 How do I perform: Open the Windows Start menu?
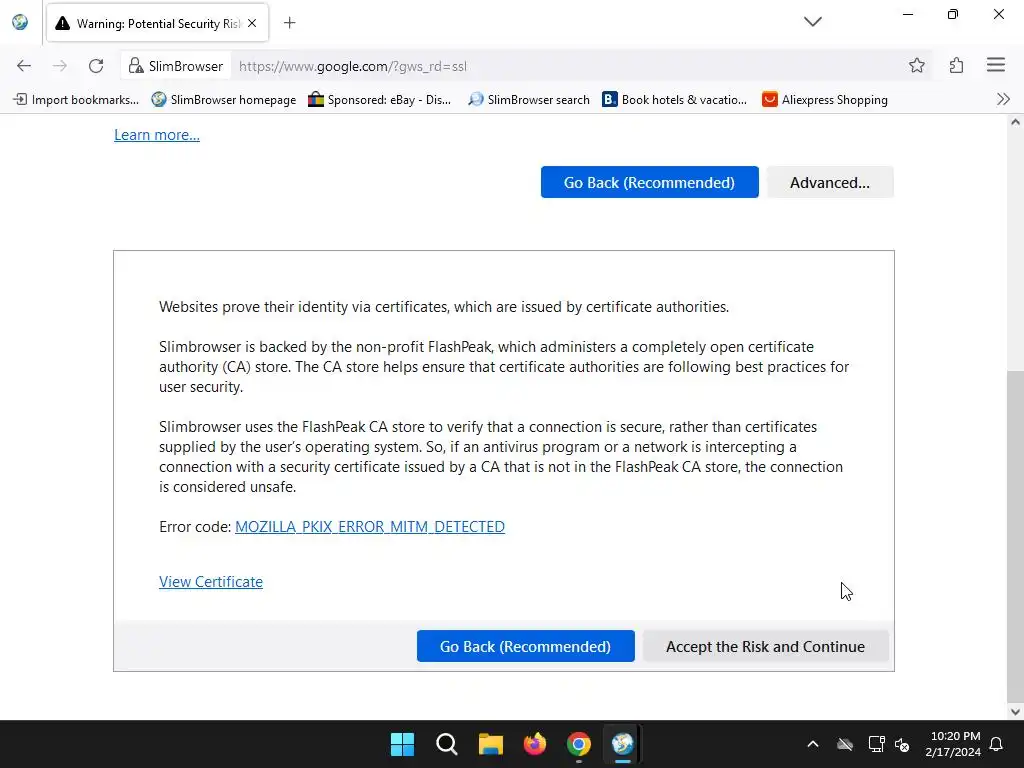(x=402, y=744)
